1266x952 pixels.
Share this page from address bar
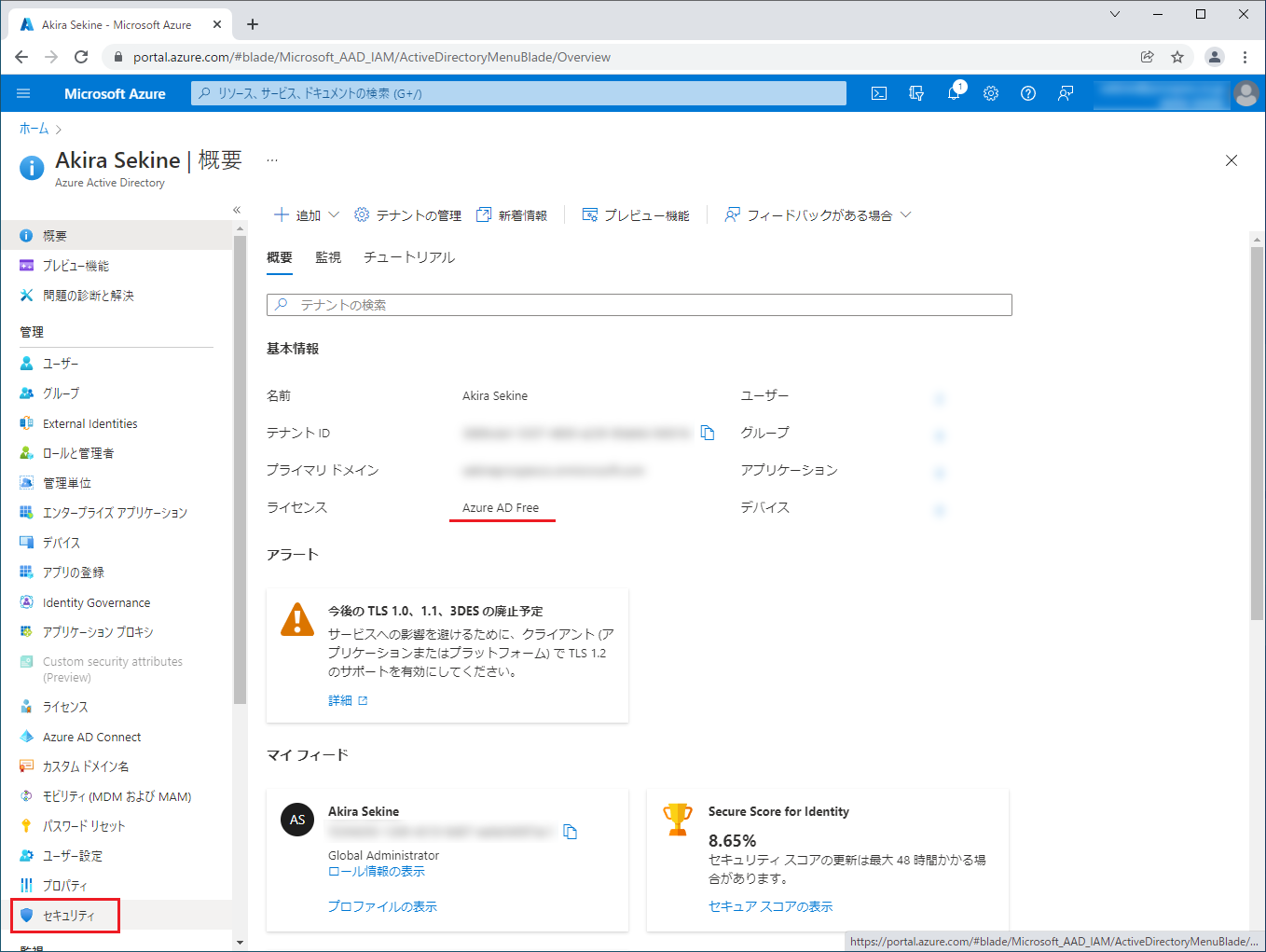point(1148,57)
